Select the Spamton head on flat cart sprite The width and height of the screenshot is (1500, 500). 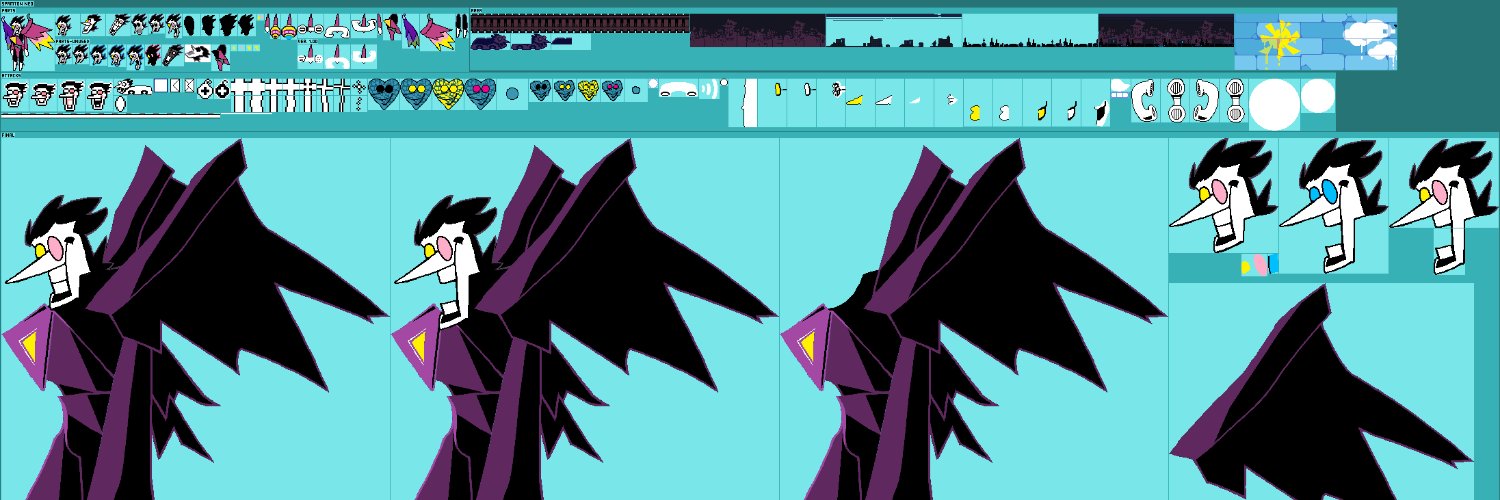click(134, 87)
